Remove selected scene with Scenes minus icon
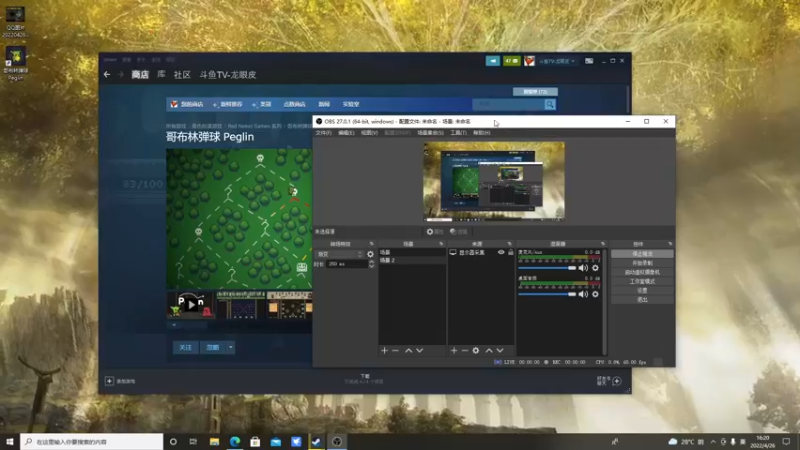The height and width of the screenshot is (450, 800). tap(395, 351)
